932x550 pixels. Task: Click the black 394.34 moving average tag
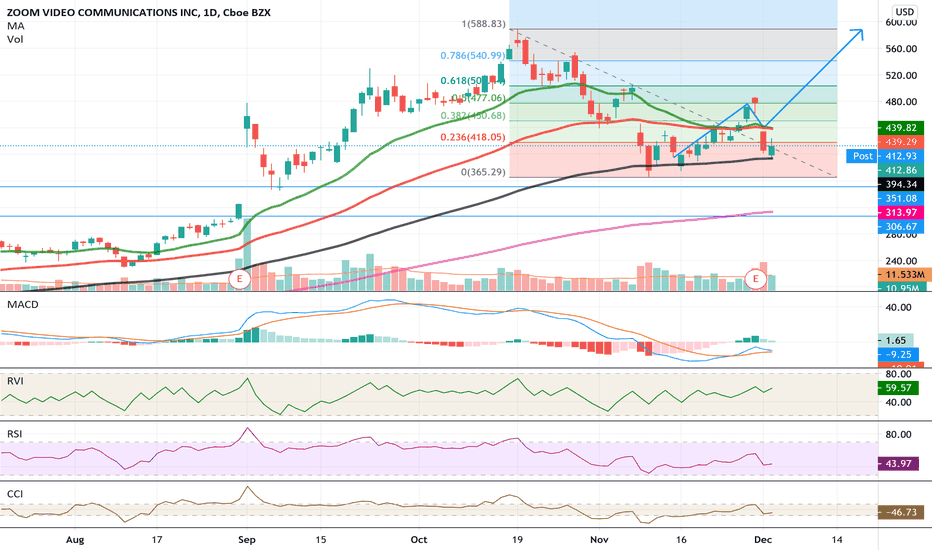[900, 184]
